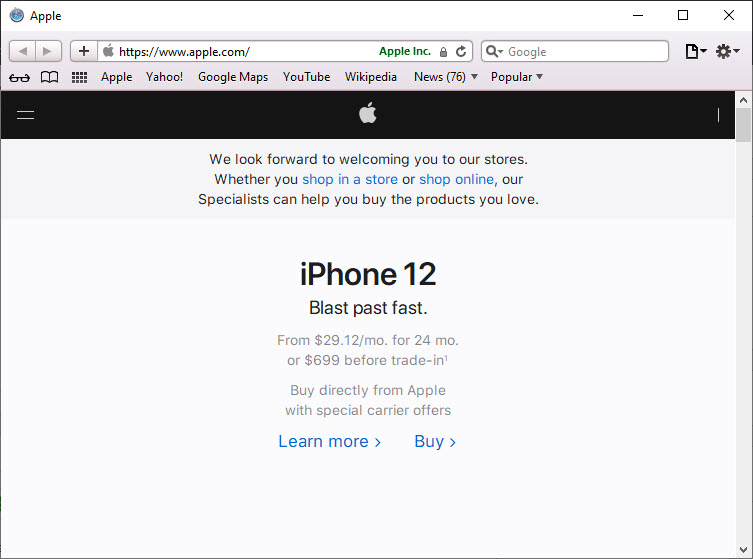Follow the iPhone 12 Learn more link

329,441
